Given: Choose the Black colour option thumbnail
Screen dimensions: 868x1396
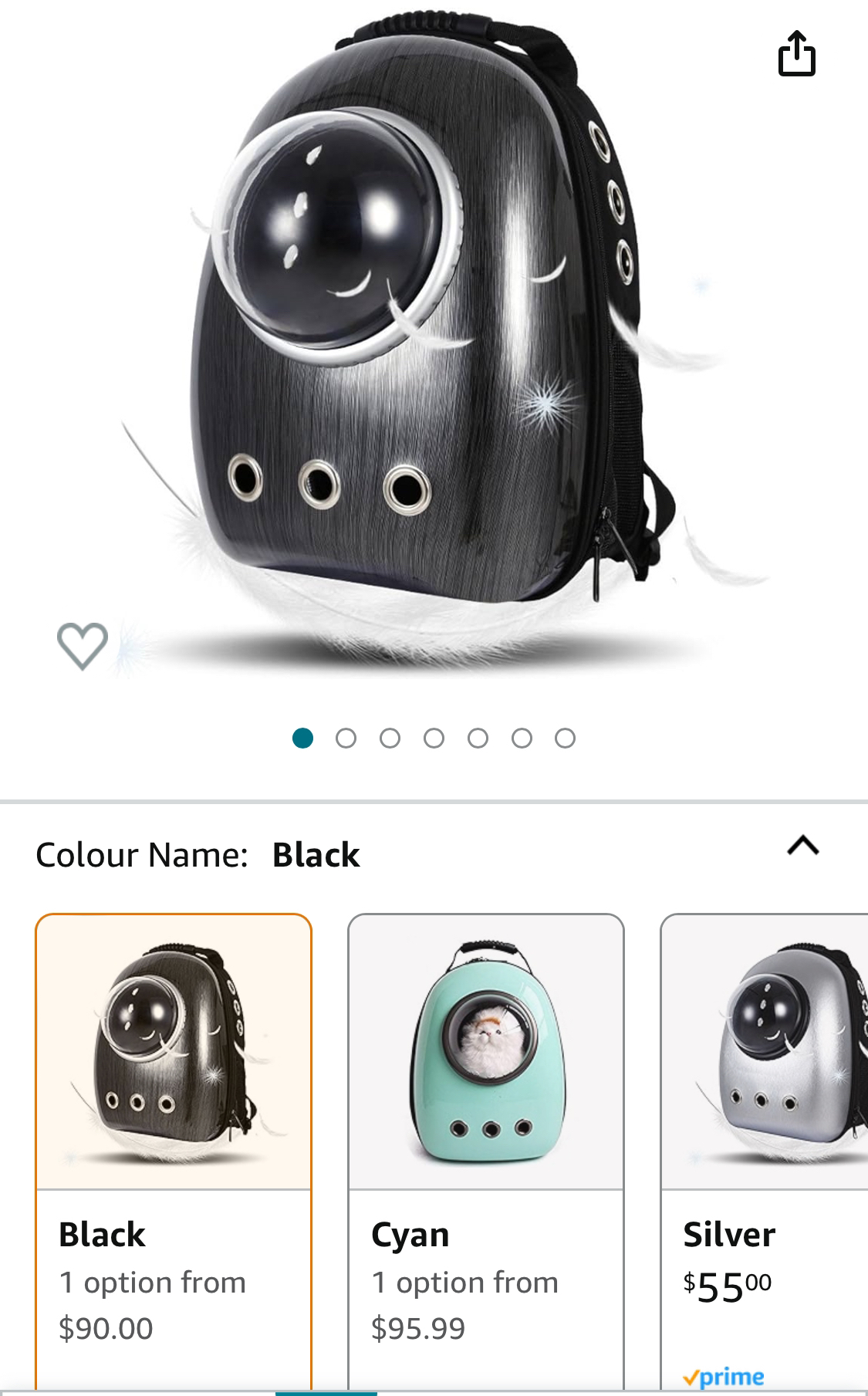Looking at the screenshot, I should pyautogui.click(x=174, y=1053).
